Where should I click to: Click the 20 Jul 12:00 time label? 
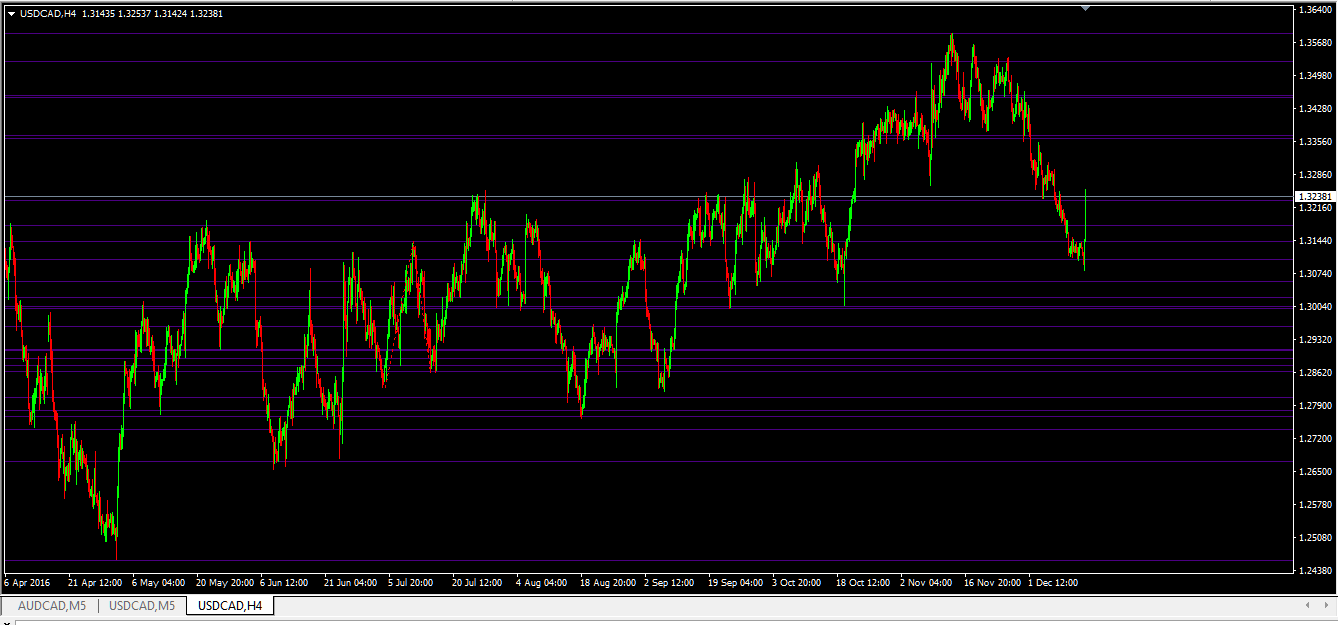coord(479,582)
